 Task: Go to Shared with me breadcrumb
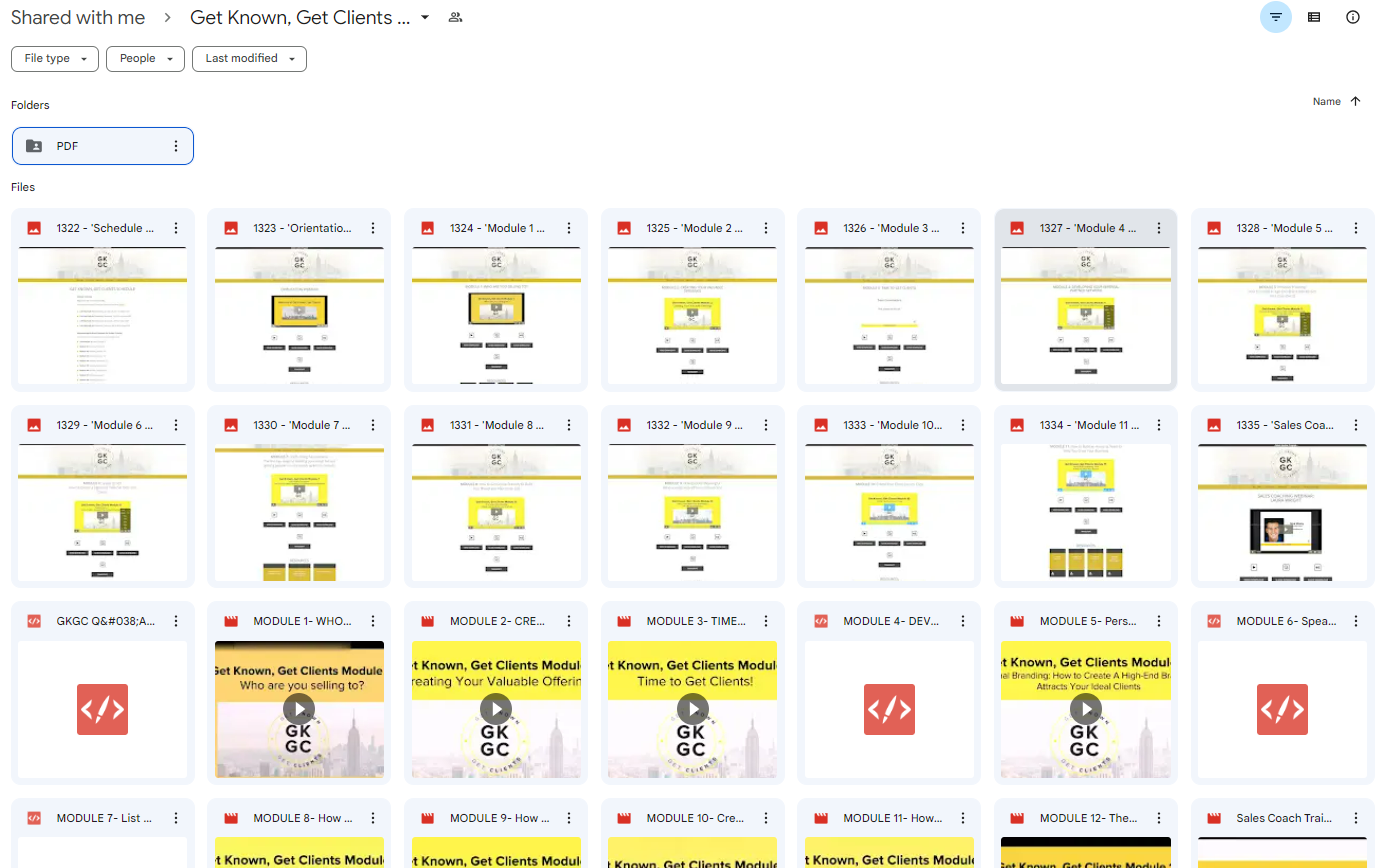point(78,18)
